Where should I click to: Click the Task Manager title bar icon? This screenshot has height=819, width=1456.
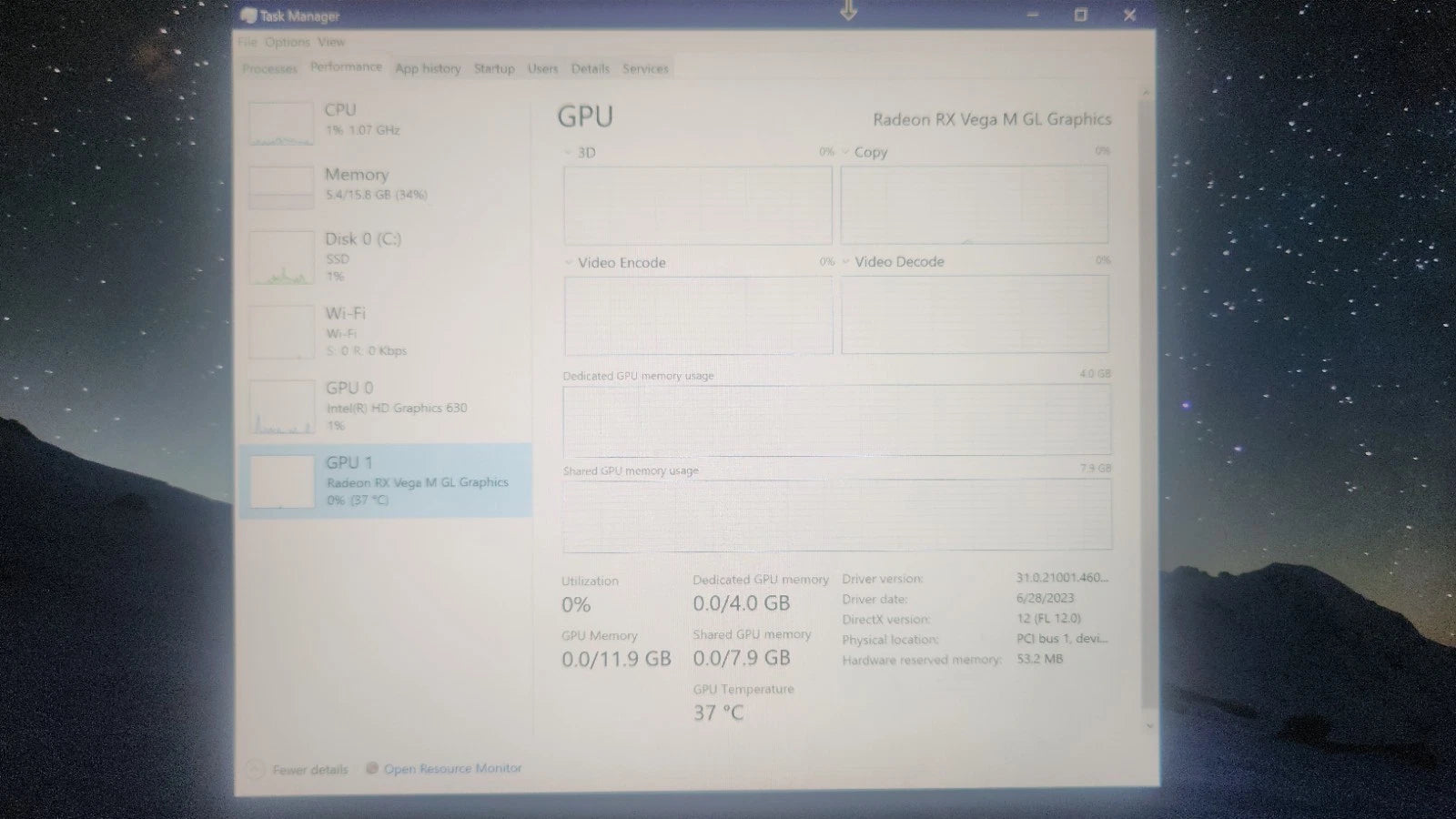pyautogui.click(x=248, y=15)
